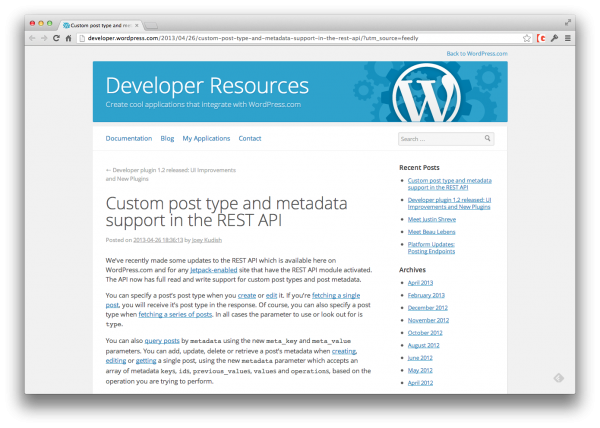Open recent post Platform Updates: Posting Endpoints
This screenshot has width=600, height=428.
[431, 248]
